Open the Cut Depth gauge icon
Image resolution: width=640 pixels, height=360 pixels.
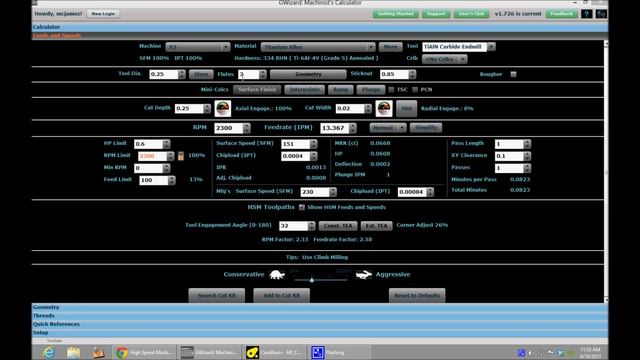222,109
